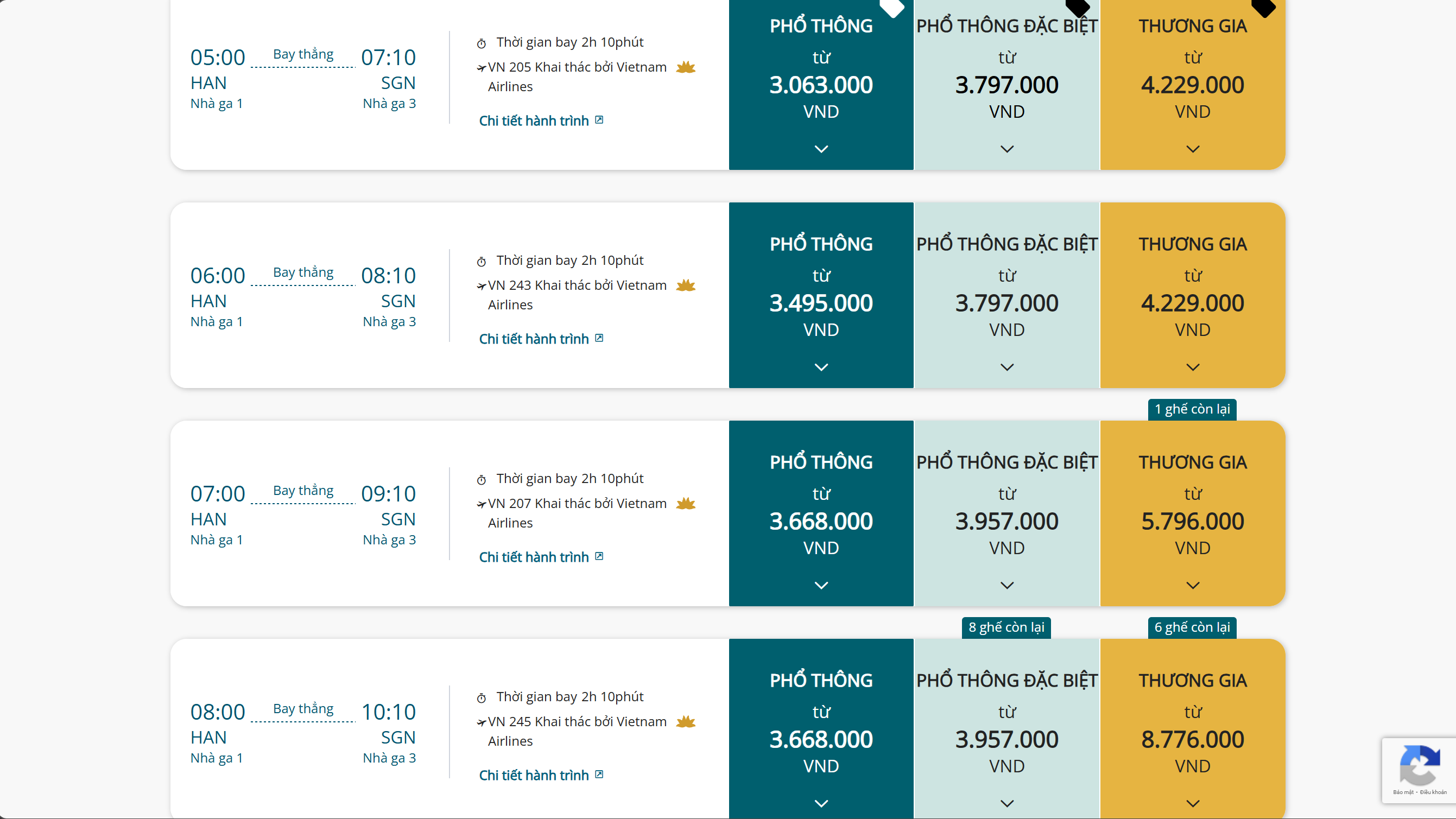Click the clock icon on the 05:00 flight
1456x819 pixels.
click(482, 43)
